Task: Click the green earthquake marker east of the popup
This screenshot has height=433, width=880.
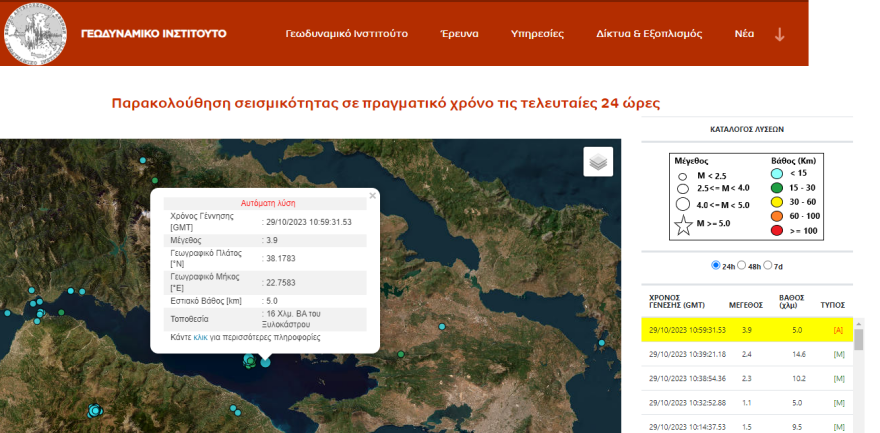Action: (401, 354)
